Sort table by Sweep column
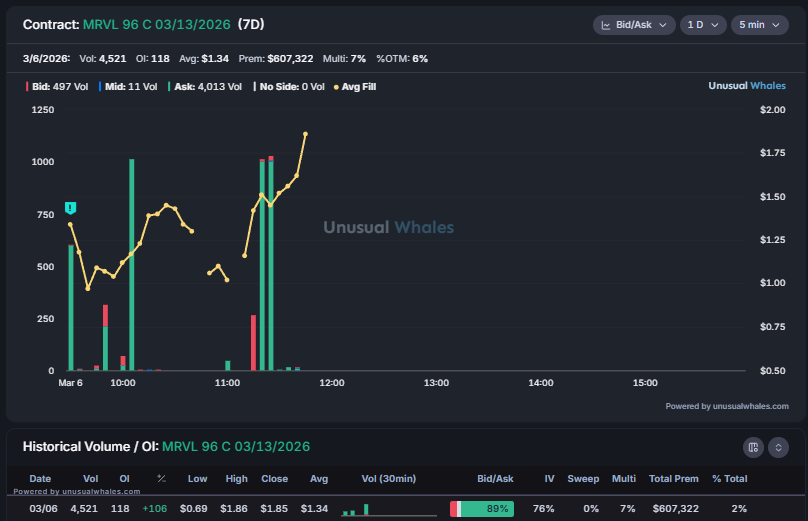Screen dimensions: 808x521 point(583,478)
